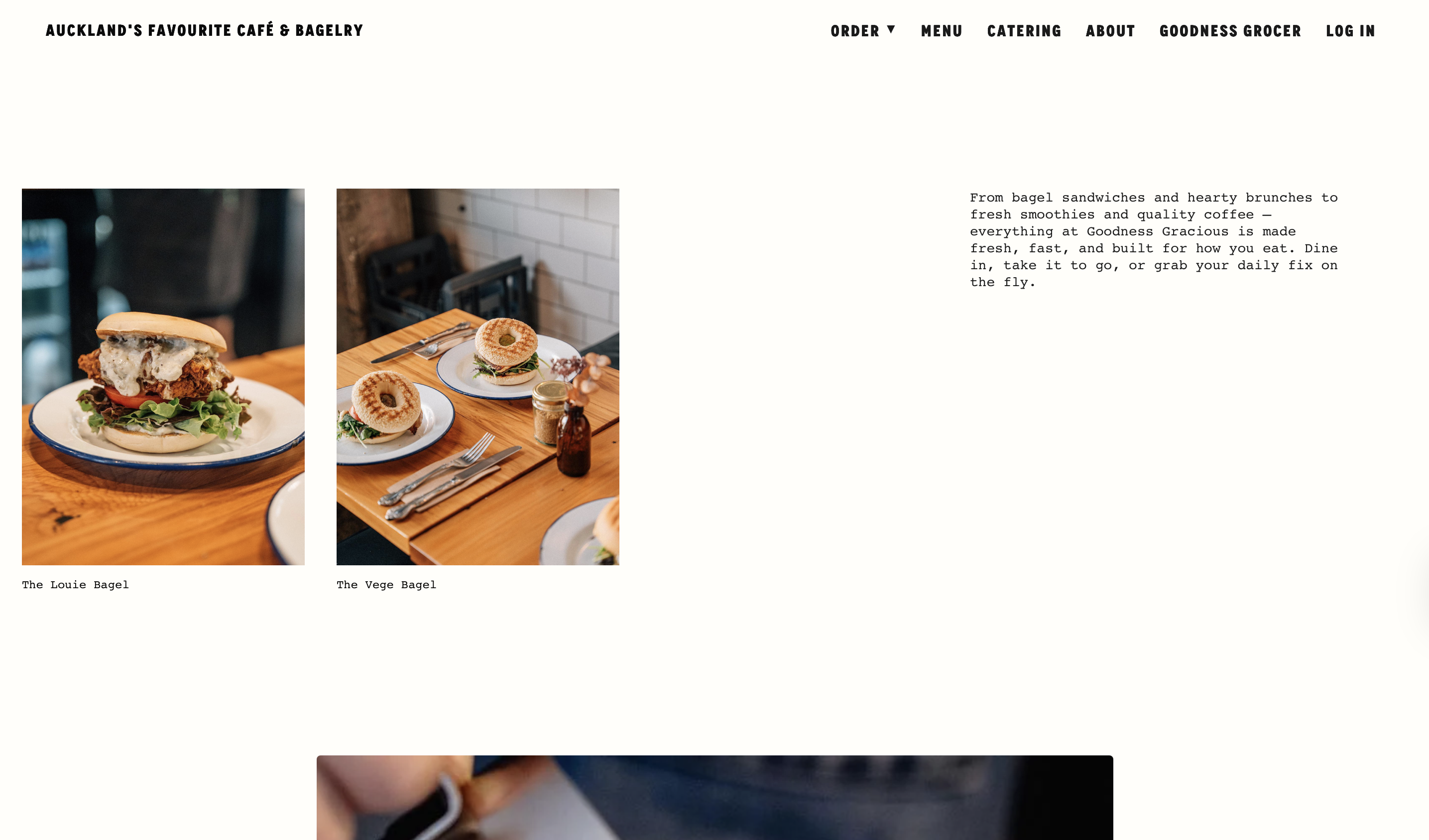Click the spice jar beside the bottle

click(548, 412)
